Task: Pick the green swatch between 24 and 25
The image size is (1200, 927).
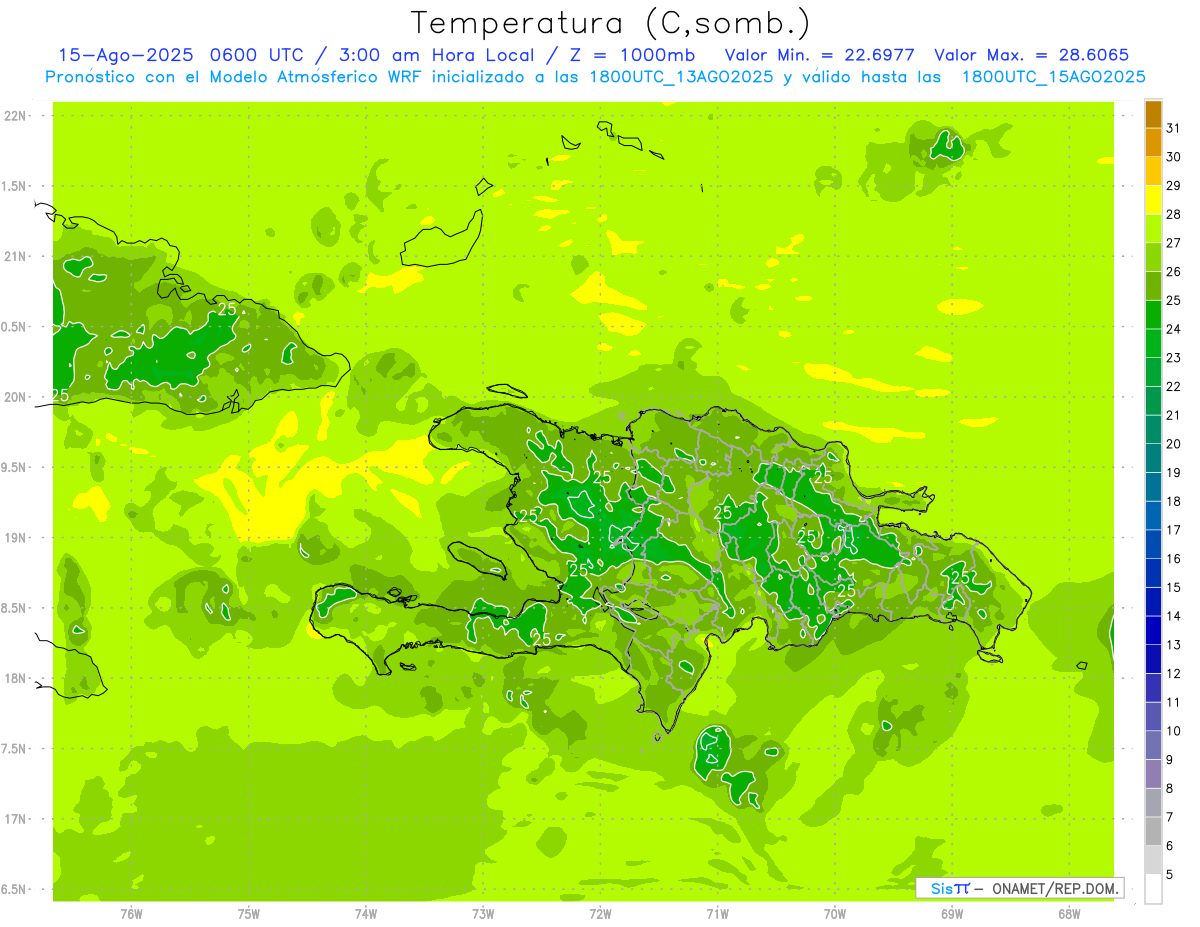Action: click(x=1153, y=314)
